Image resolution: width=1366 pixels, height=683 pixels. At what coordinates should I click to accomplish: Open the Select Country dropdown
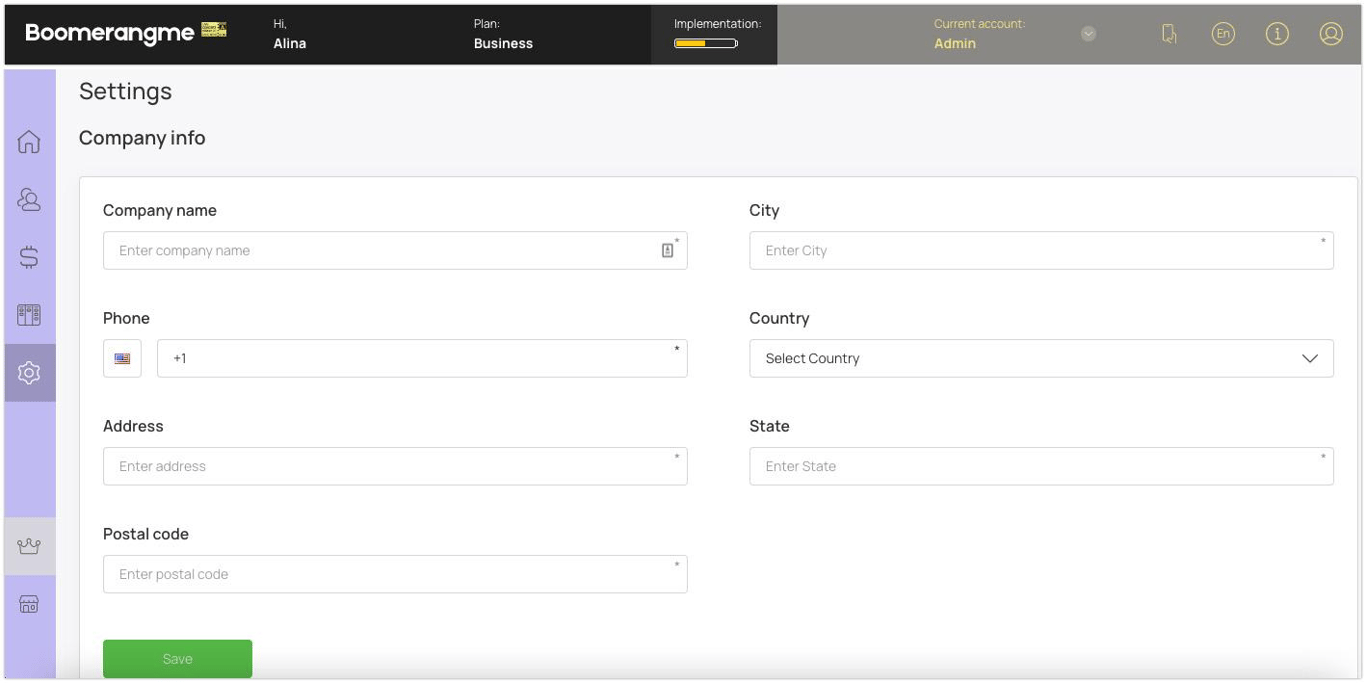(x=1041, y=358)
